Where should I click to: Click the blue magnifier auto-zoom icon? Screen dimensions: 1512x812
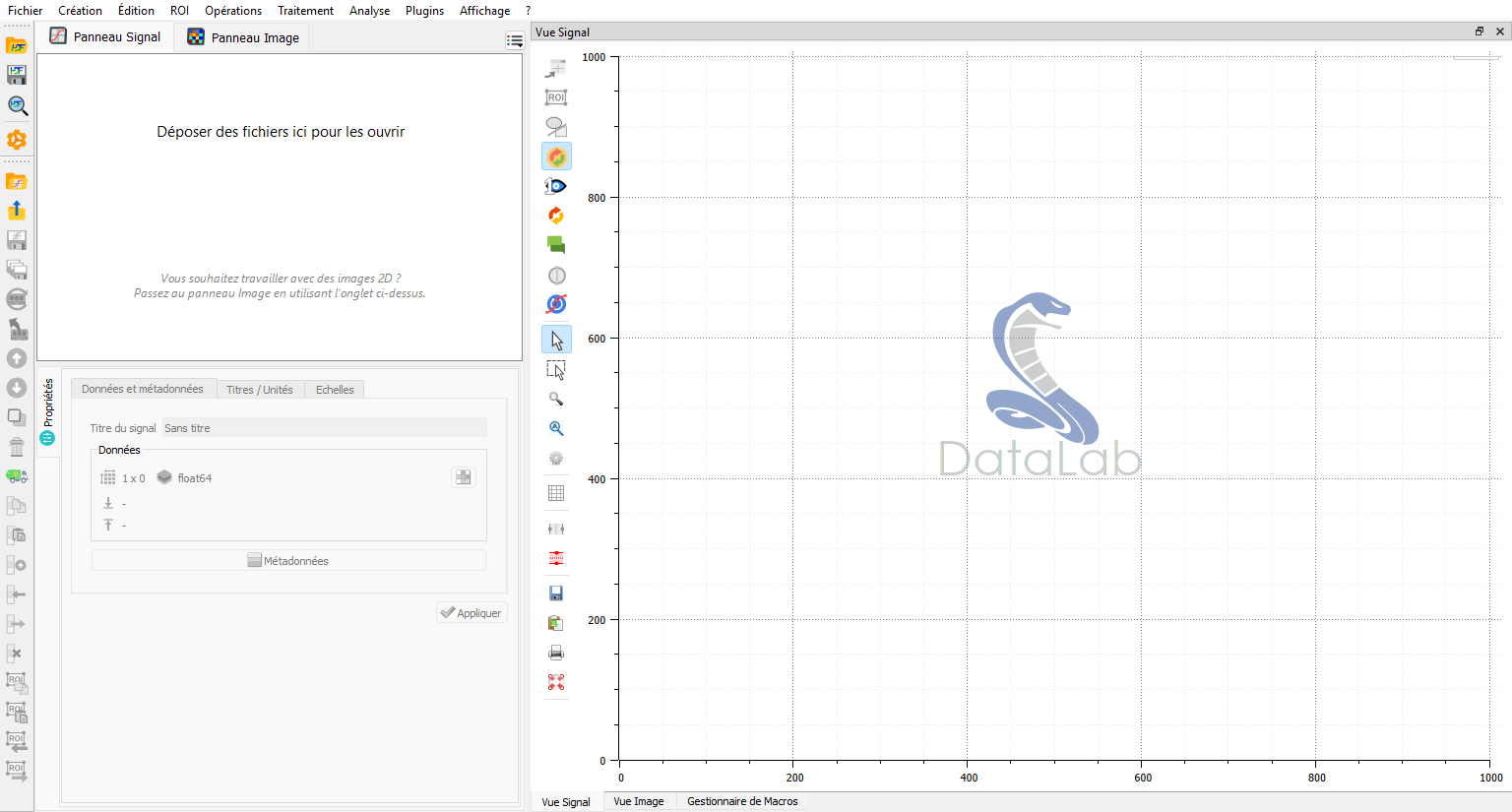556,428
